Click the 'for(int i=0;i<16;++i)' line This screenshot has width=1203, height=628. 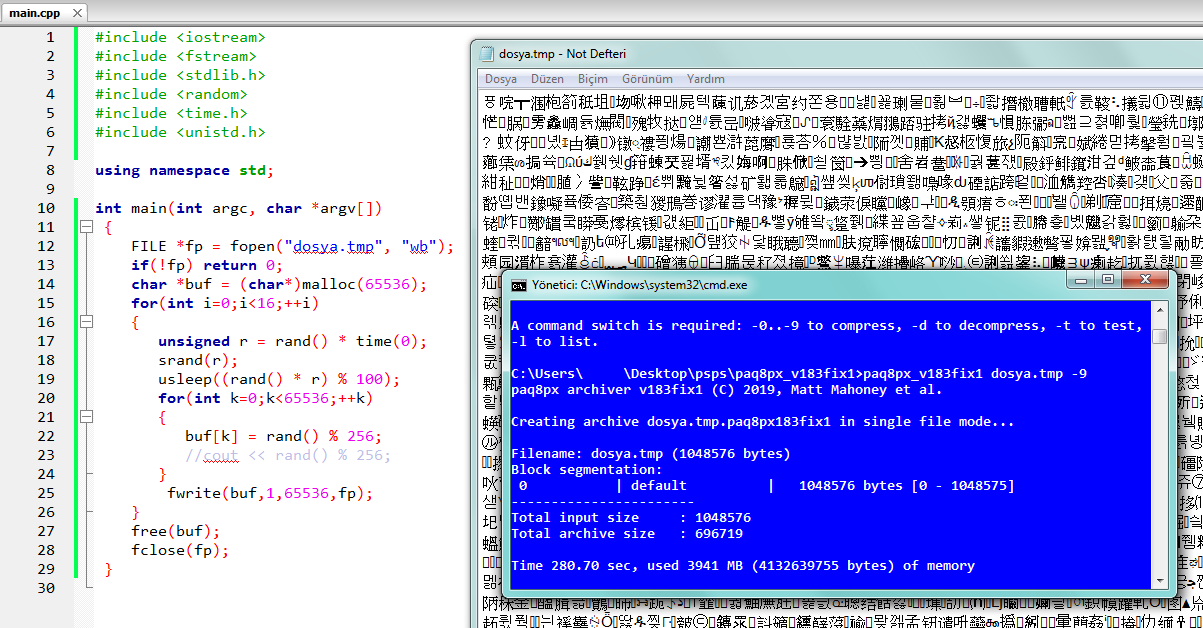(x=225, y=303)
